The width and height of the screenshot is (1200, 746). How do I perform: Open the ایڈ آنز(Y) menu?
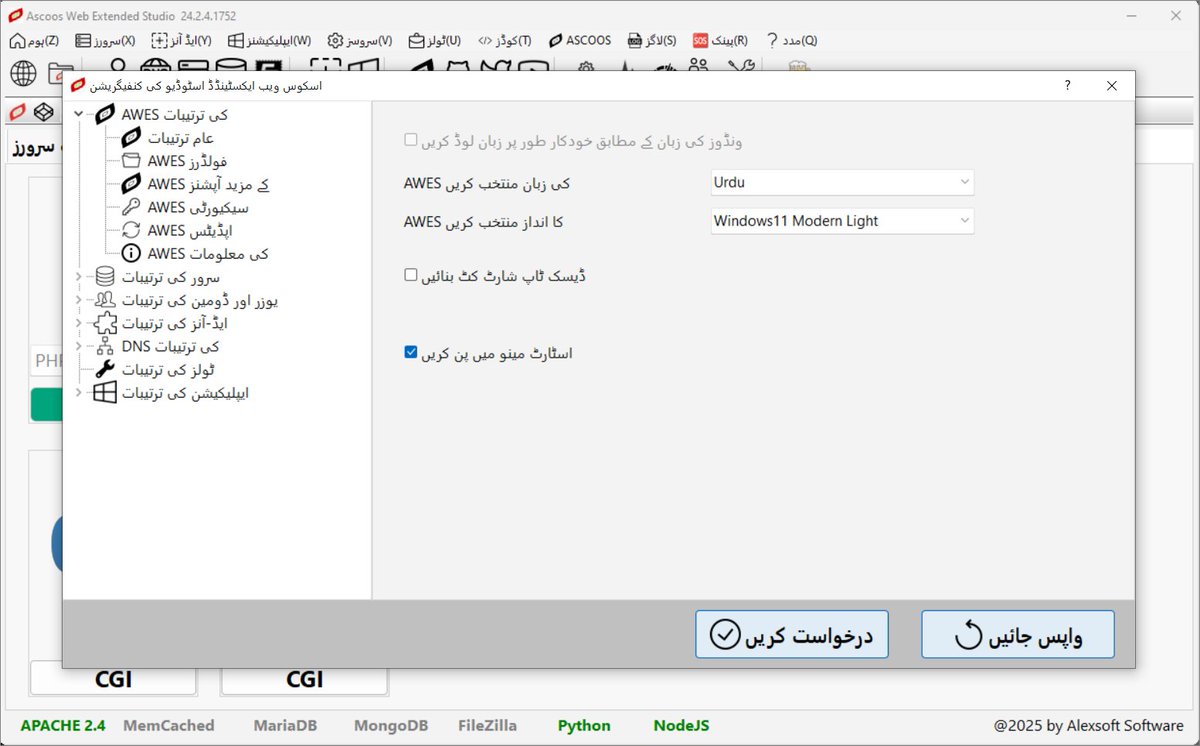tap(181, 41)
